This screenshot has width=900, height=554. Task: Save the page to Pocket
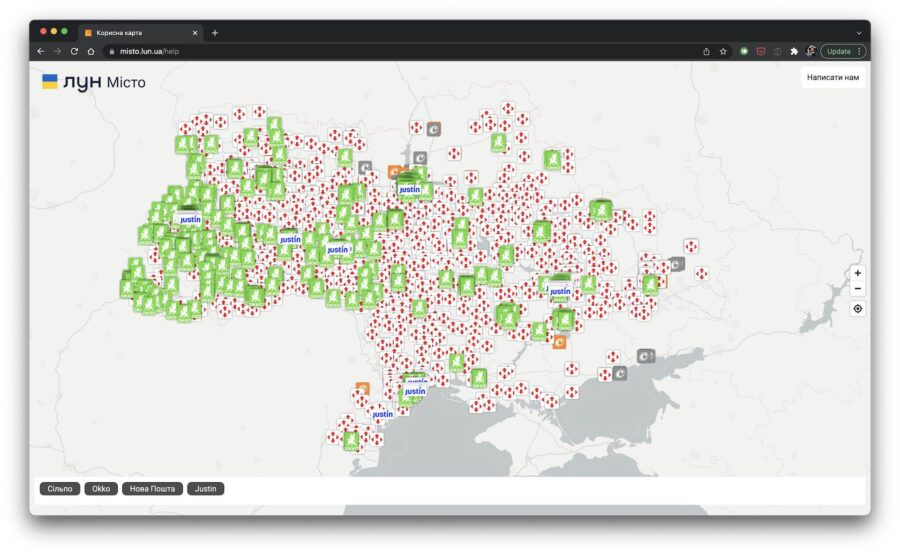pyautogui.click(x=761, y=51)
